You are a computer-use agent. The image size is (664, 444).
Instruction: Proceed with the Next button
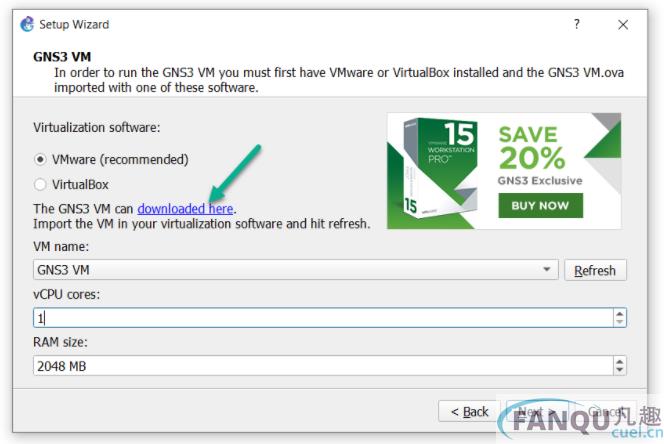[x=537, y=411]
